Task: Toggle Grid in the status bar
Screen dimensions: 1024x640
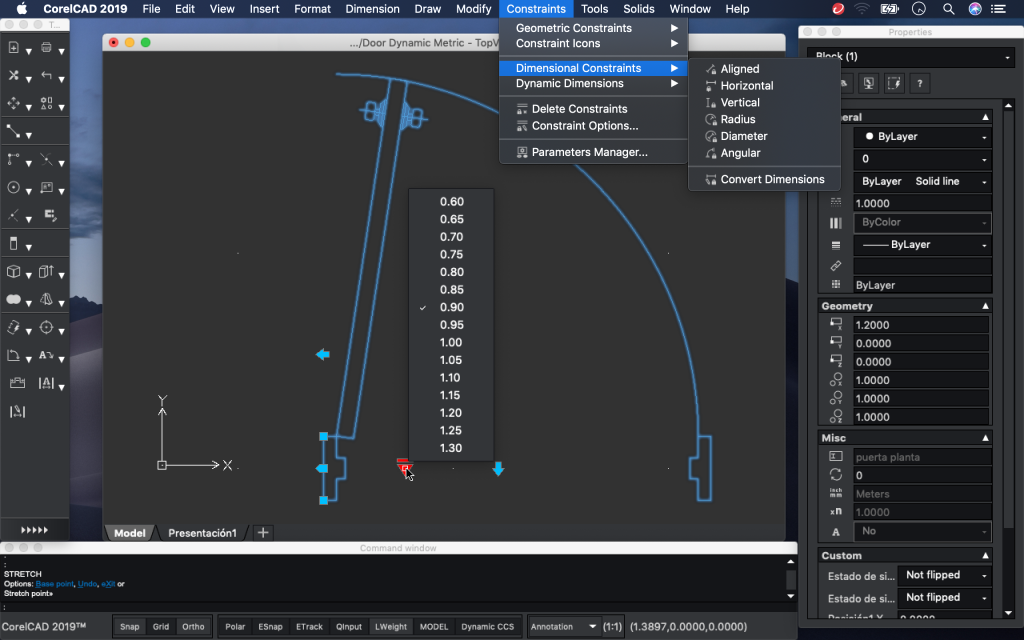Action: point(161,626)
